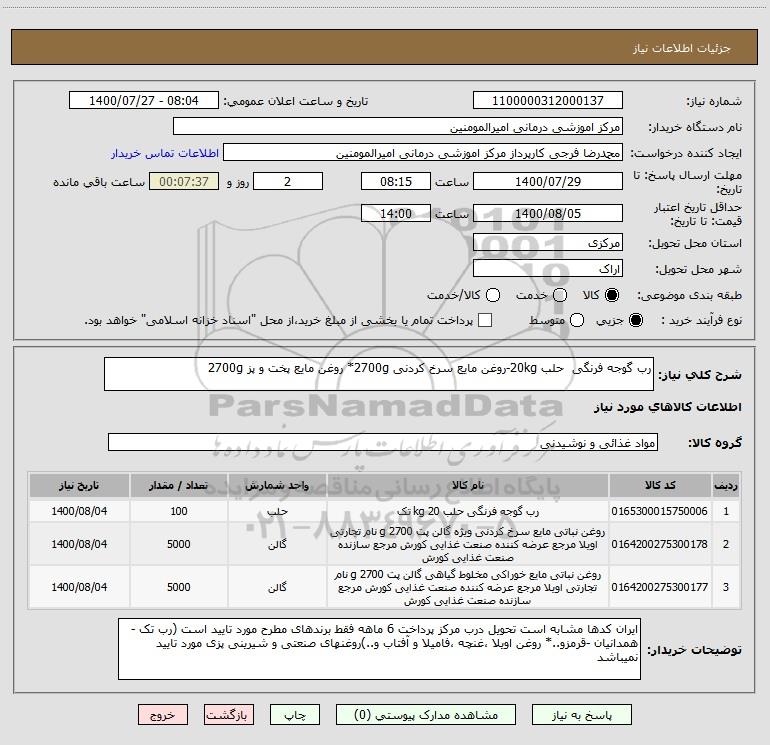Open مشاهده مدارک پیوستی (0) button
The image size is (770, 745).
click(x=426, y=715)
